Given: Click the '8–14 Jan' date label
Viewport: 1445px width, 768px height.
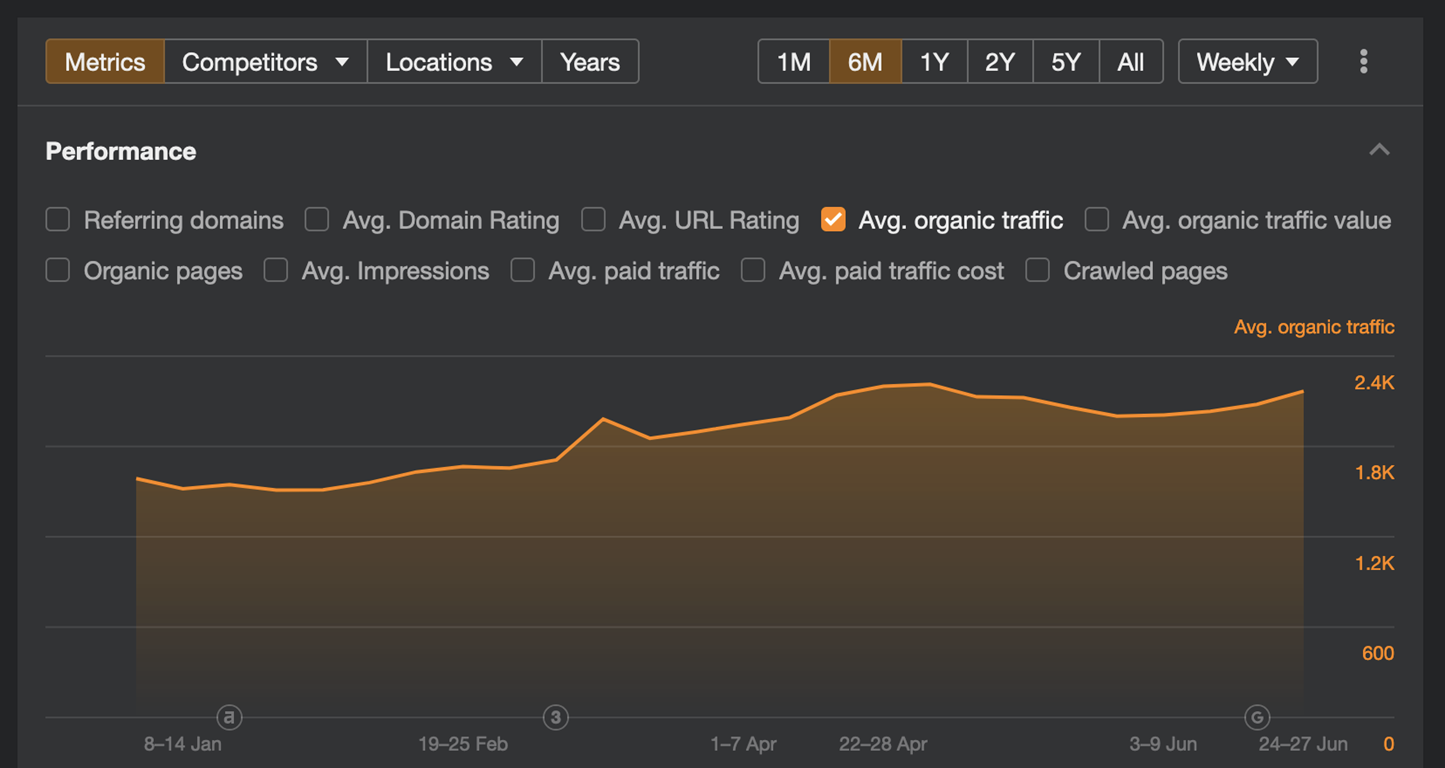Looking at the screenshot, I should pos(183,744).
